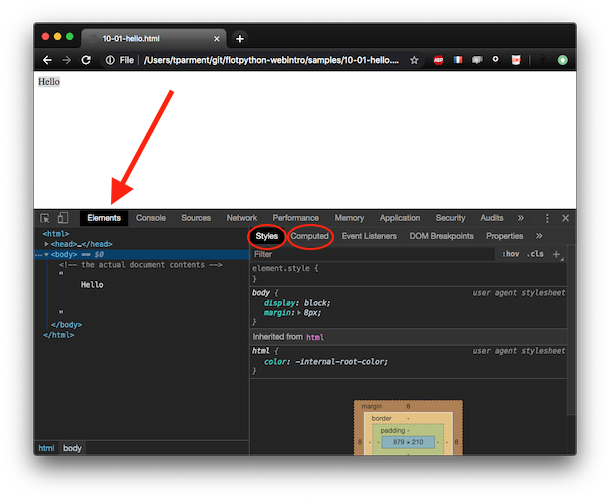Select the html breadcrumb at bottom

[46, 449]
